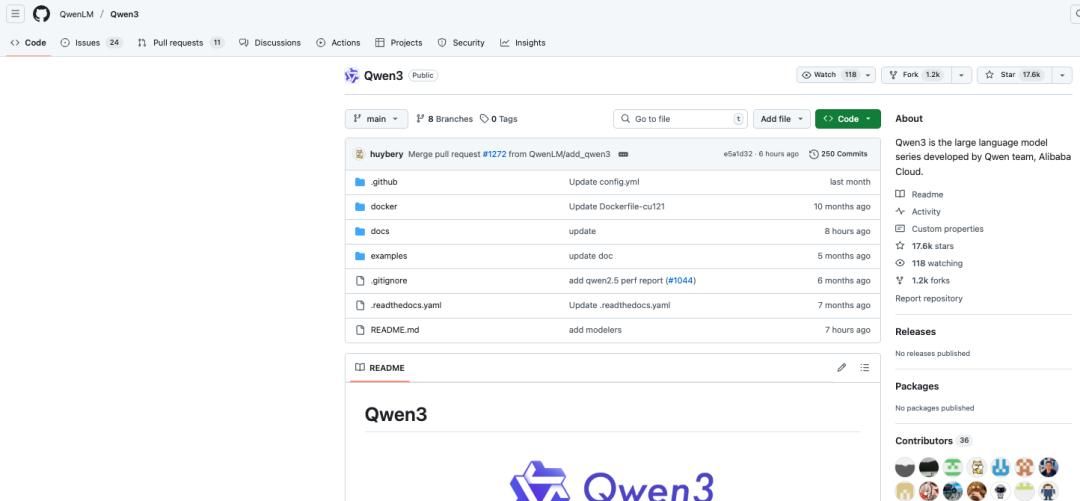Open the 'Update config.yml' commit message
Screen dimensions: 1080x501
tap(604, 182)
